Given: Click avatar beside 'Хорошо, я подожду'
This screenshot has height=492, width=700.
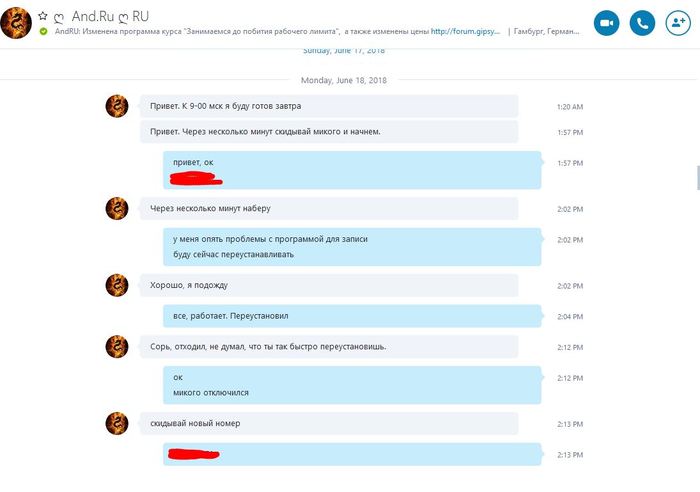Looking at the screenshot, I should (x=117, y=285).
